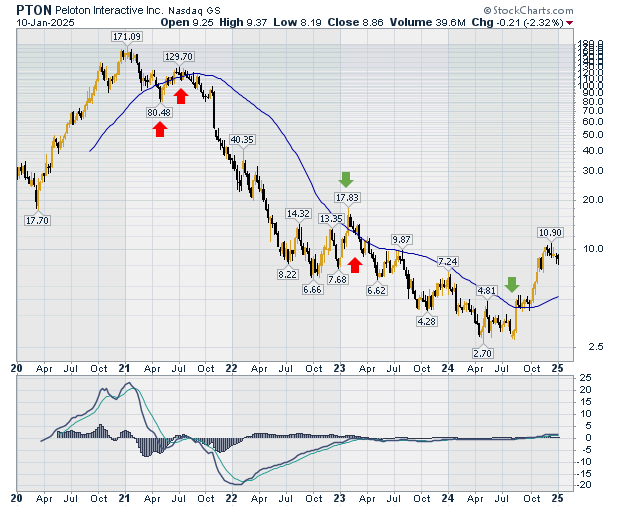Click the 9.87 price label

point(401,240)
